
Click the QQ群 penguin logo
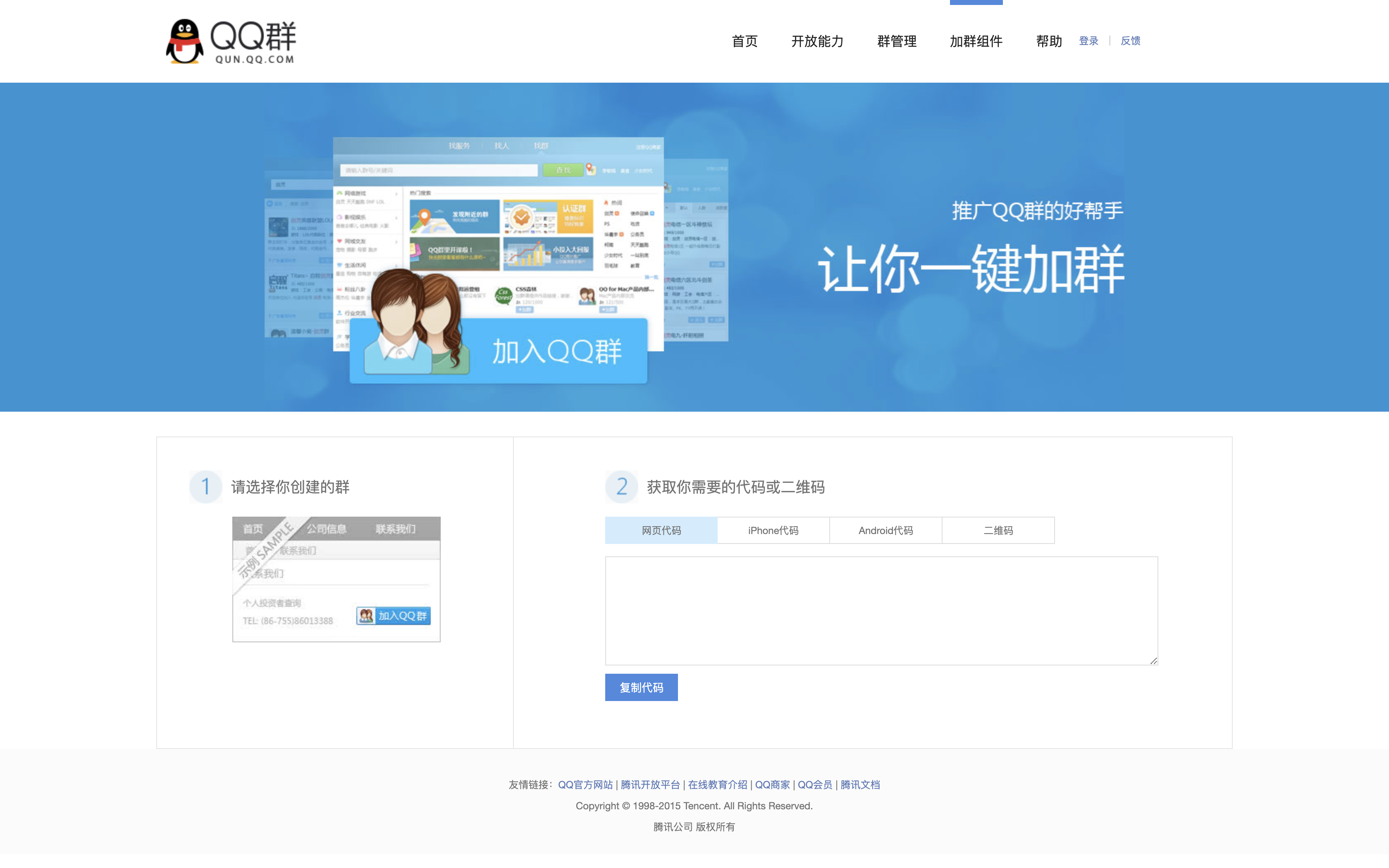(231, 41)
